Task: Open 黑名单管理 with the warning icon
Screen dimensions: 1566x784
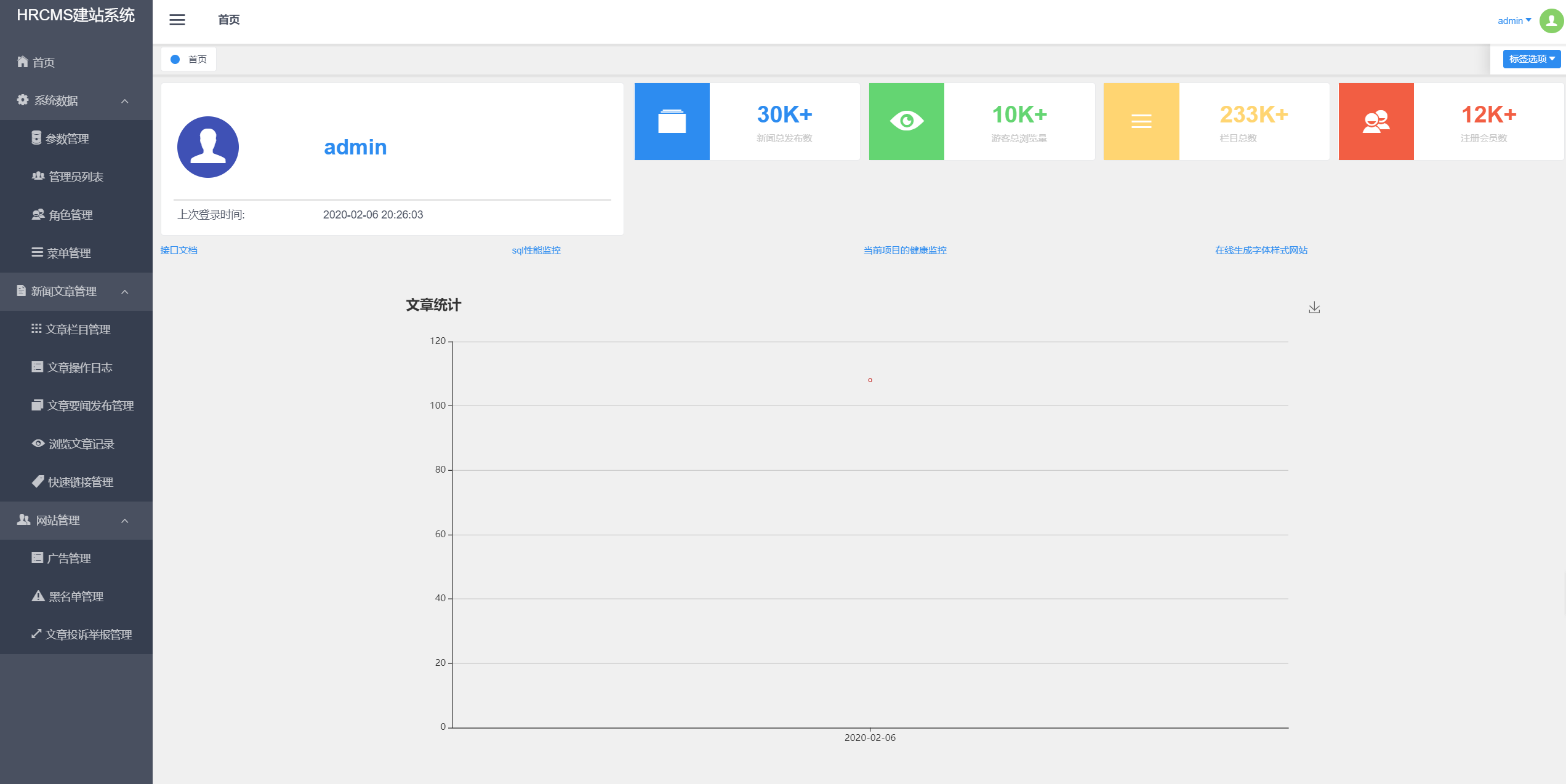Action: [38, 596]
